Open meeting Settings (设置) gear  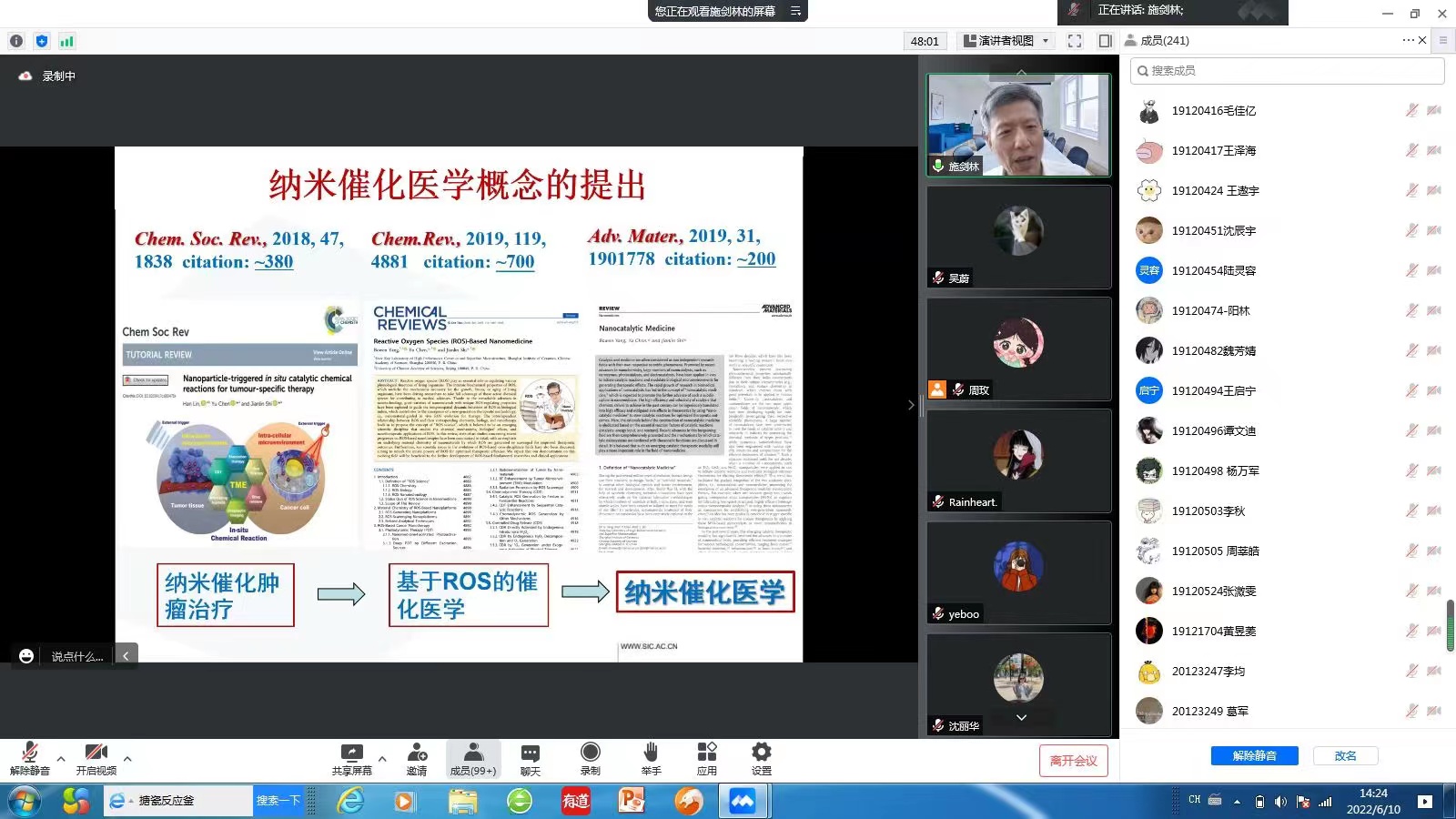pyautogui.click(x=761, y=758)
